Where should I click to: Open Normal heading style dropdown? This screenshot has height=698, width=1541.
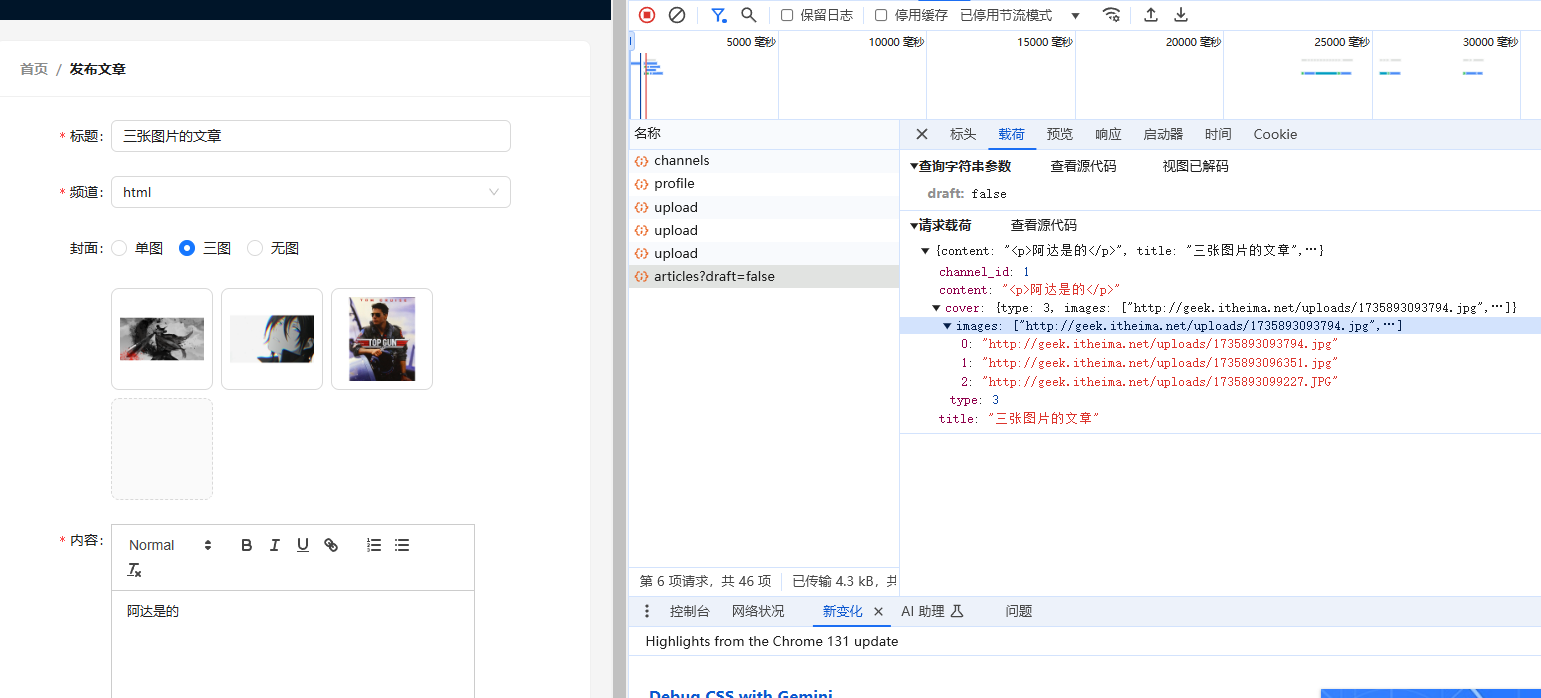(x=170, y=545)
